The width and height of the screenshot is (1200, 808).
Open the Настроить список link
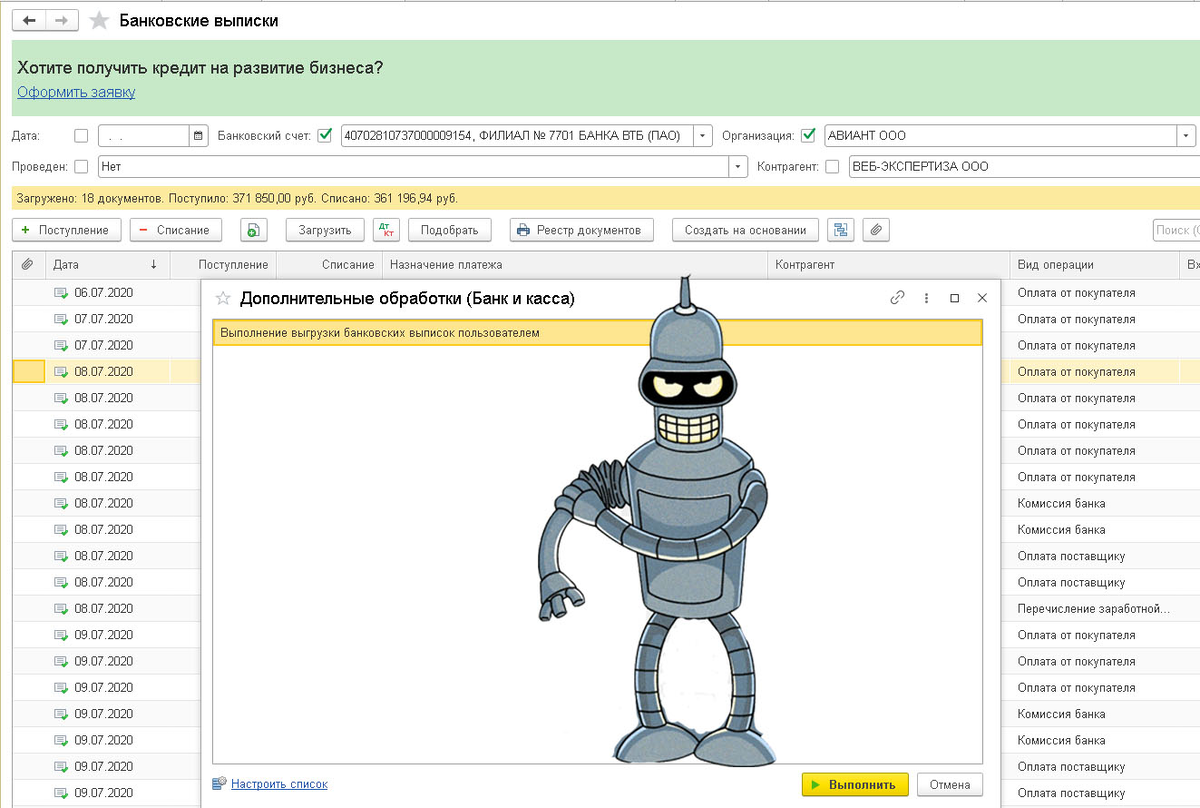coord(279,784)
